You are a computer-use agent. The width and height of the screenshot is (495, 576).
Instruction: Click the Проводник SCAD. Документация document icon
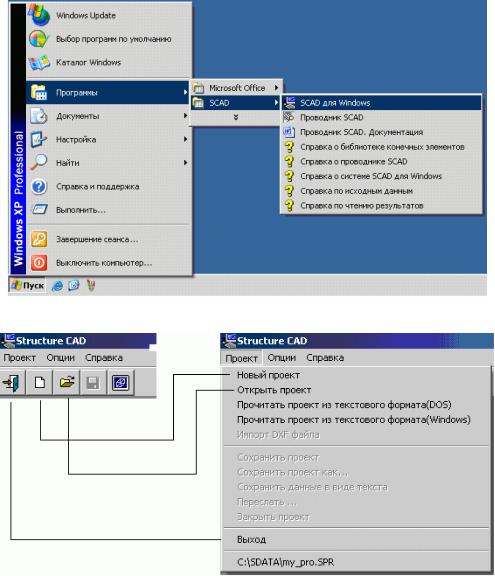(289, 132)
